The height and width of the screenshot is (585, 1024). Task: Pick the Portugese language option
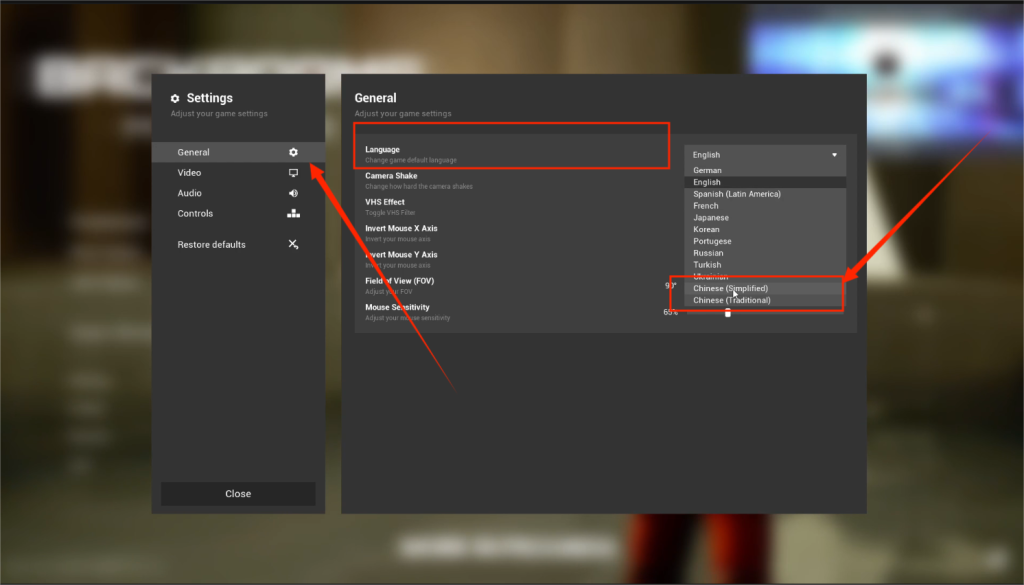click(712, 241)
